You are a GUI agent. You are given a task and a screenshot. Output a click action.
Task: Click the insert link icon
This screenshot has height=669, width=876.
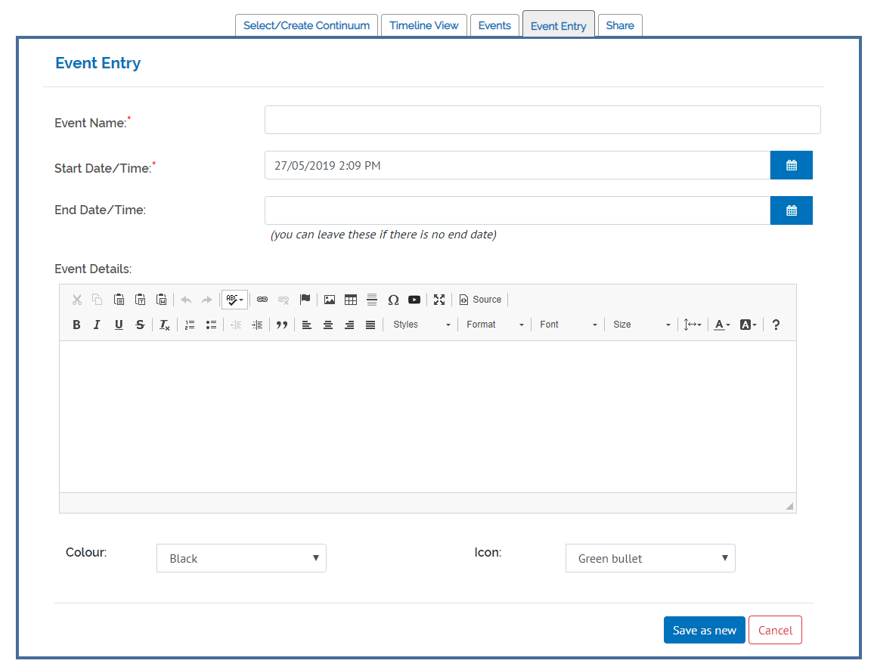[x=262, y=299]
